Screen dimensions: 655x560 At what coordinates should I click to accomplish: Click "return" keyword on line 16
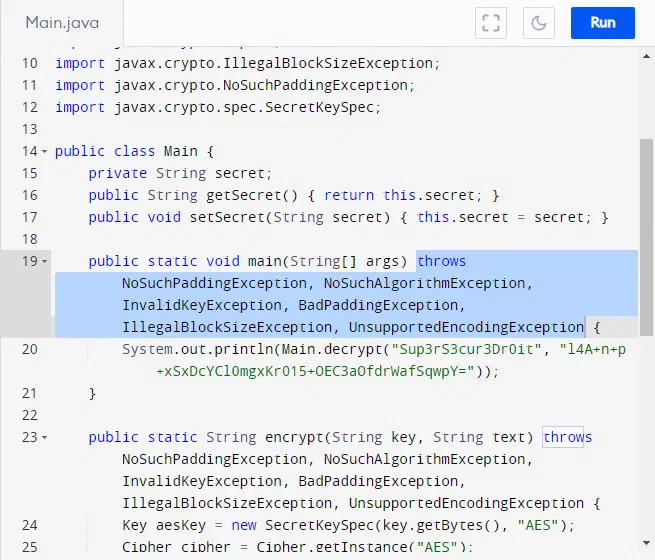click(x=349, y=195)
